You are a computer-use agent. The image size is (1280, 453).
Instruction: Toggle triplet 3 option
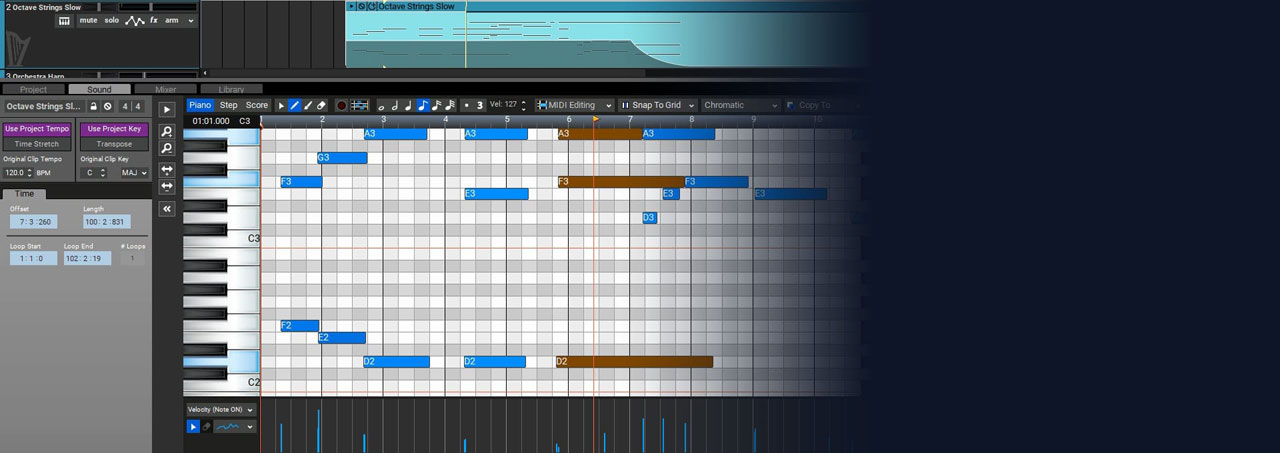click(x=480, y=105)
